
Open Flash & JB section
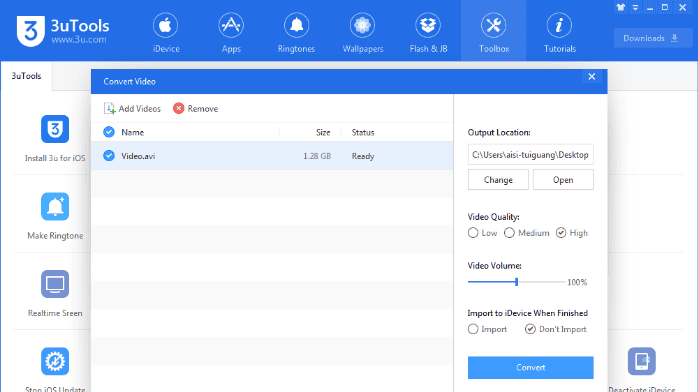click(428, 32)
